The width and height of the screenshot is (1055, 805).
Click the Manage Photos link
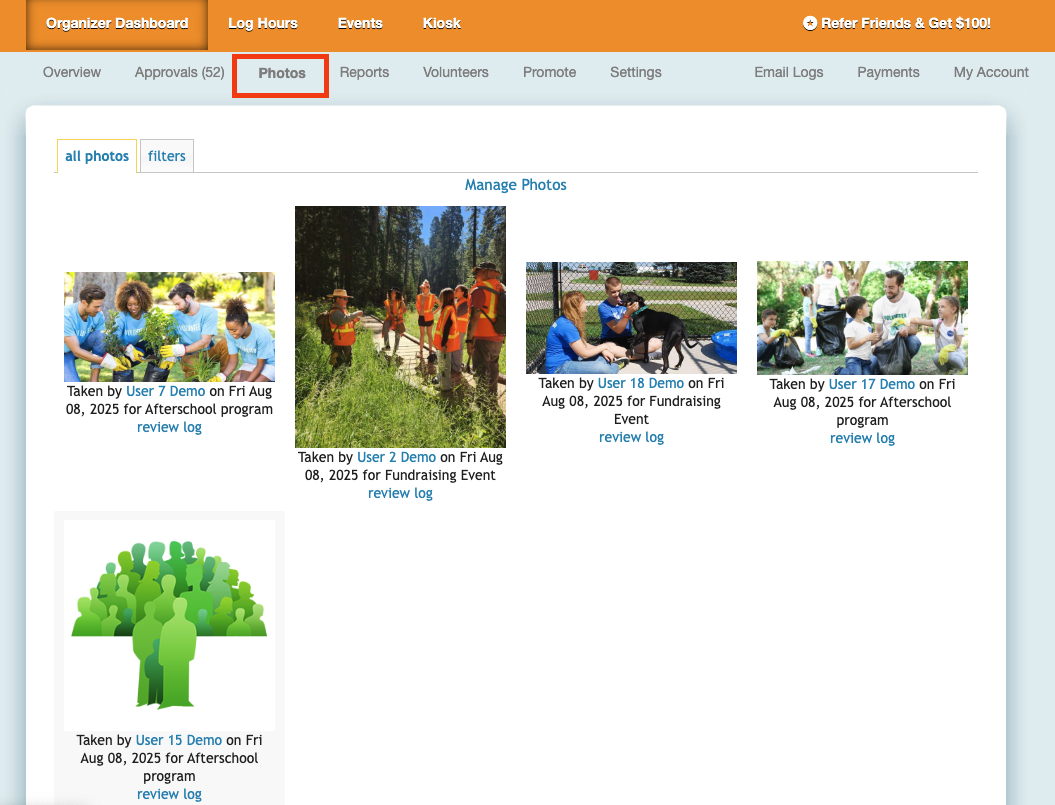pos(515,185)
